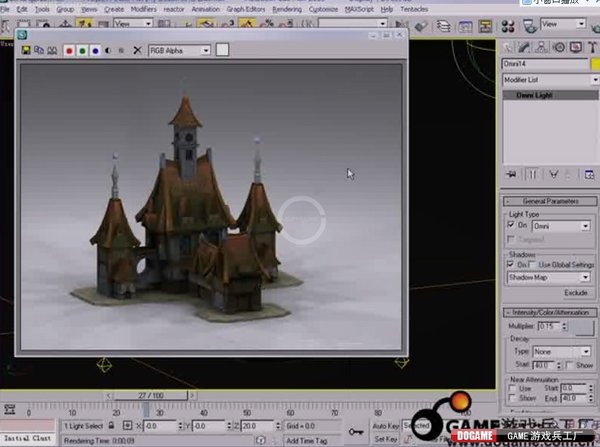Click the Save Bitmap icon in render window

25,49
